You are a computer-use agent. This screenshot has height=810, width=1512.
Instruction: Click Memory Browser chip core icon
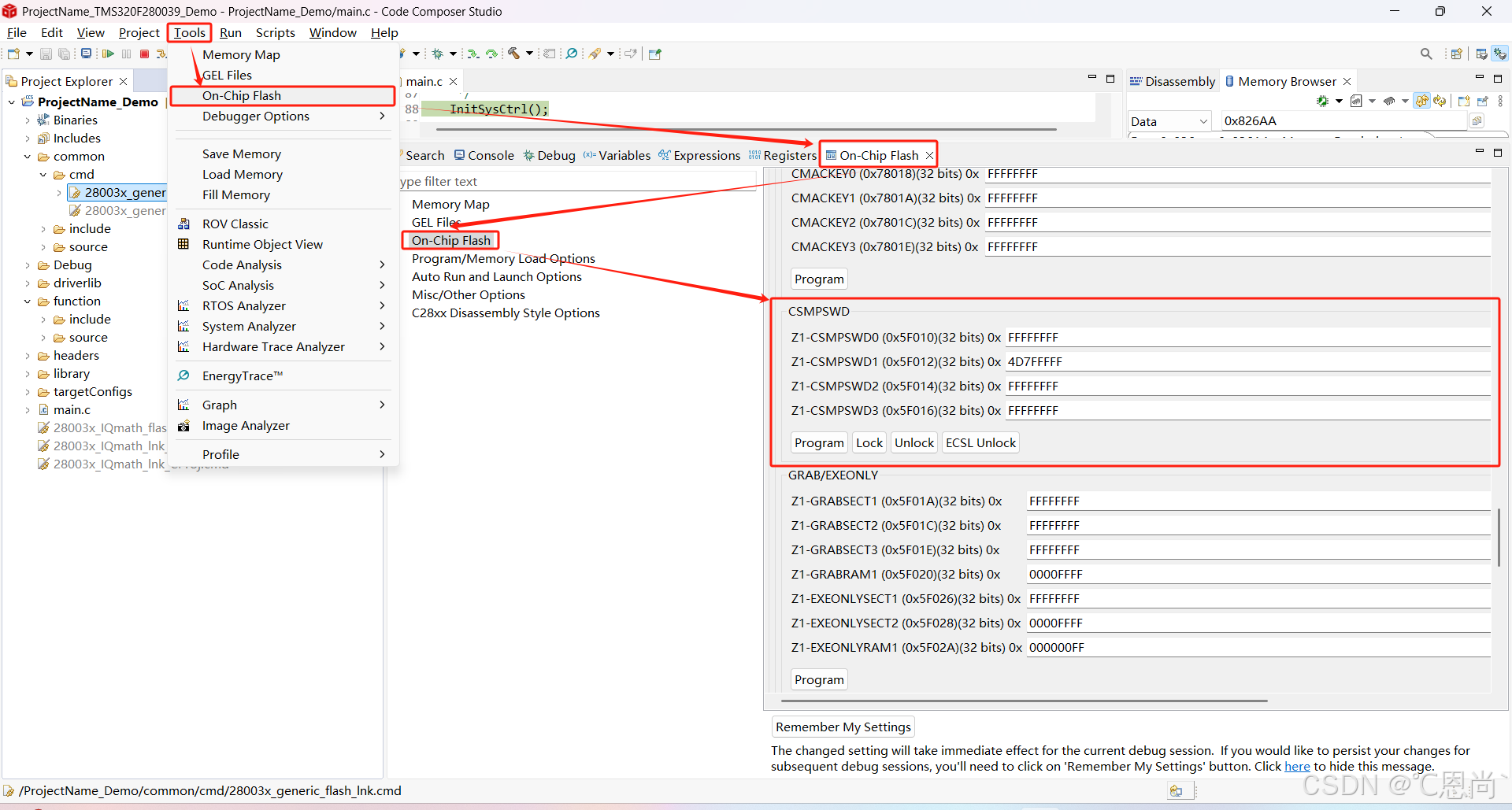(x=1323, y=101)
